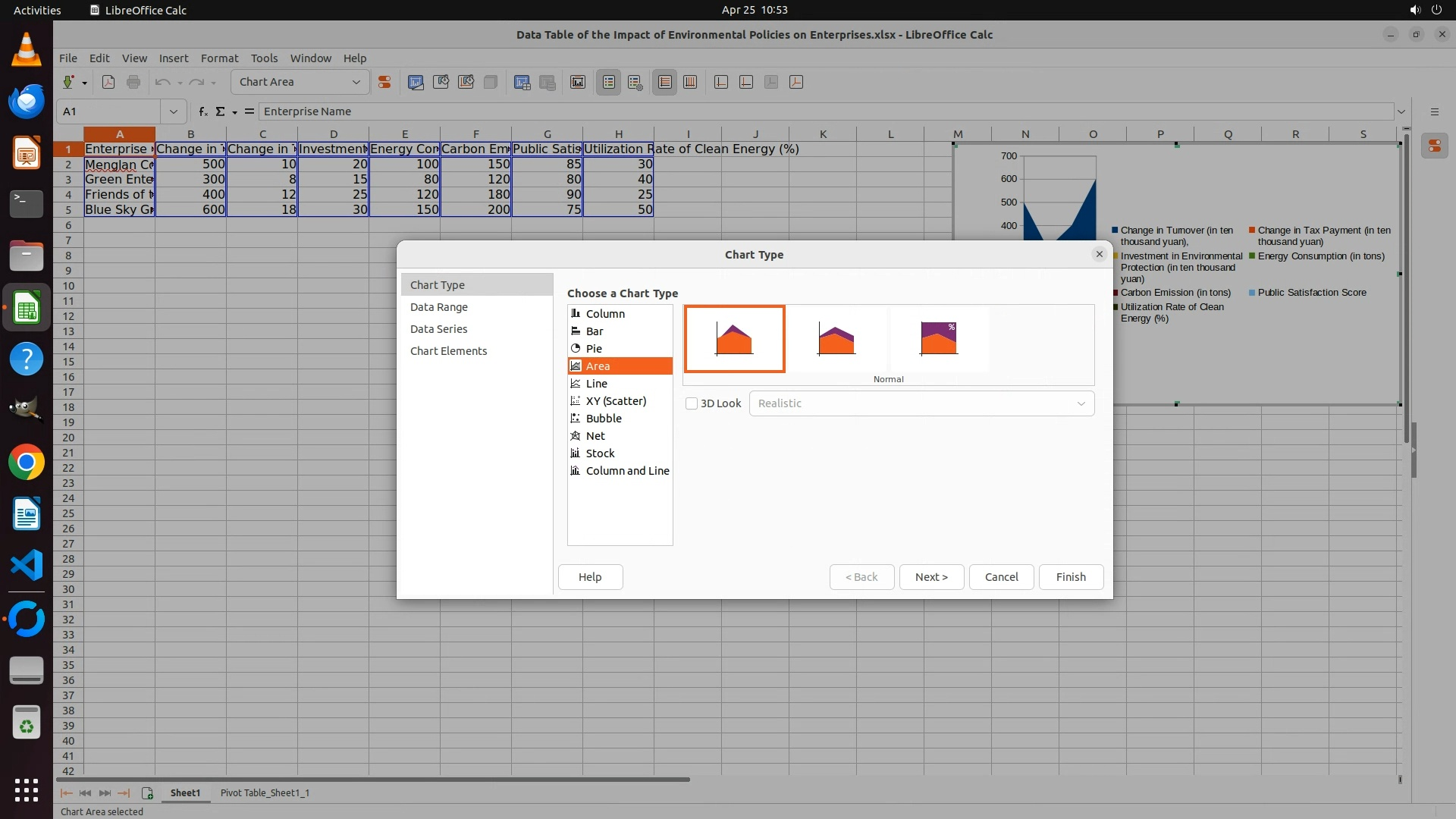Click the Format Selection toolbar icon
The image size is (1456, 819).
point(384,83)
